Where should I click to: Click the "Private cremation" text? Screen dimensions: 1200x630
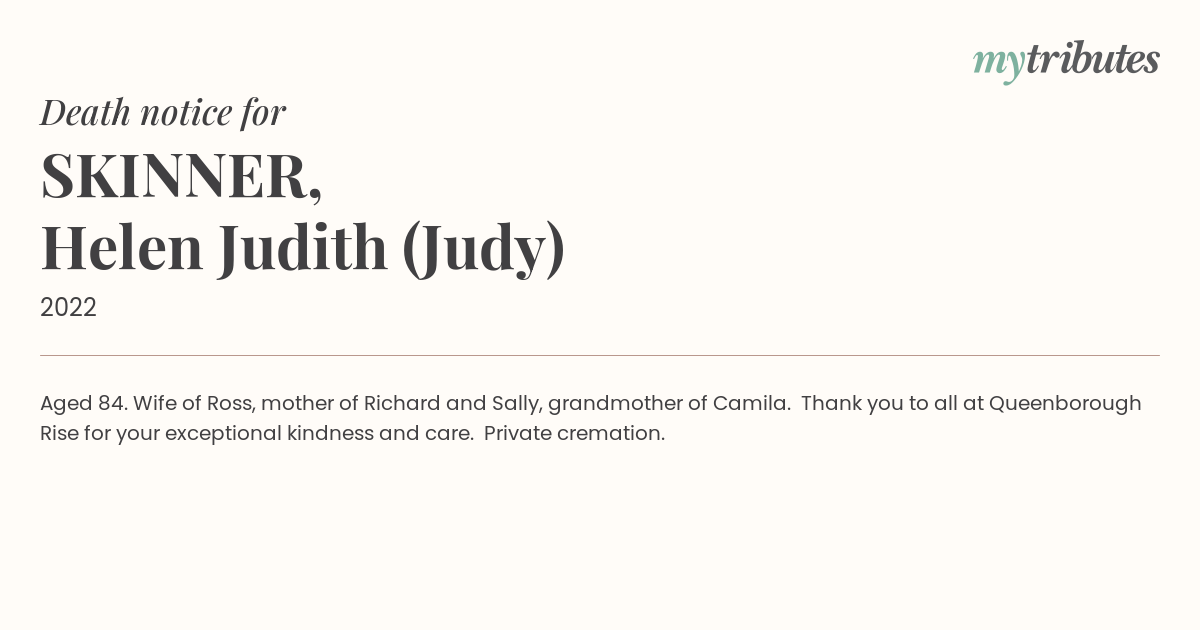(574, 434)
